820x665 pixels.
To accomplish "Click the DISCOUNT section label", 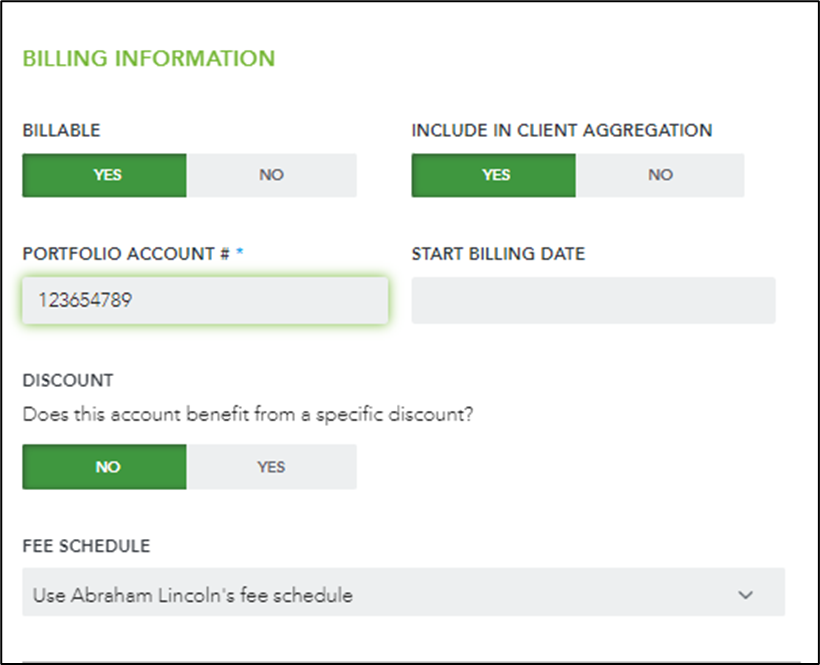I will 68,380.
